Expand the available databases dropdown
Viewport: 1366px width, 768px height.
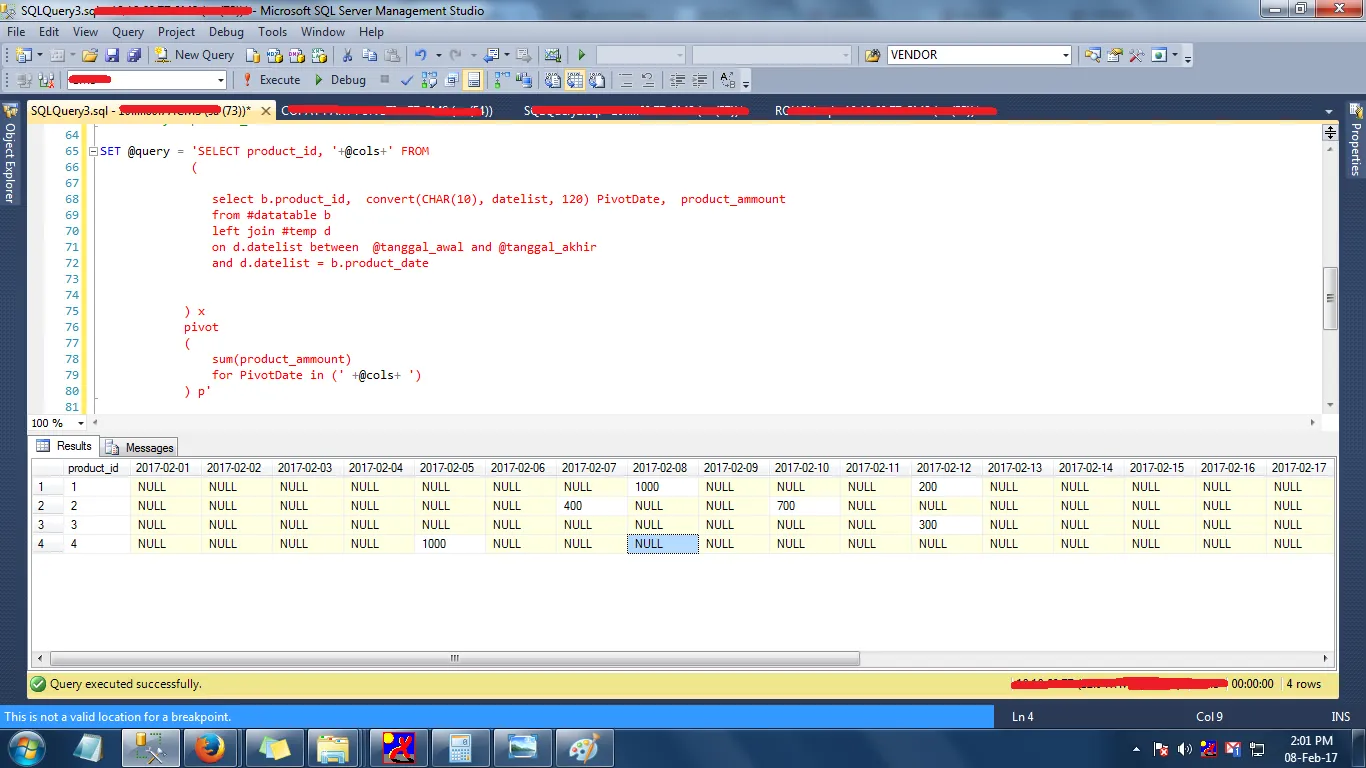pos(220,80)
